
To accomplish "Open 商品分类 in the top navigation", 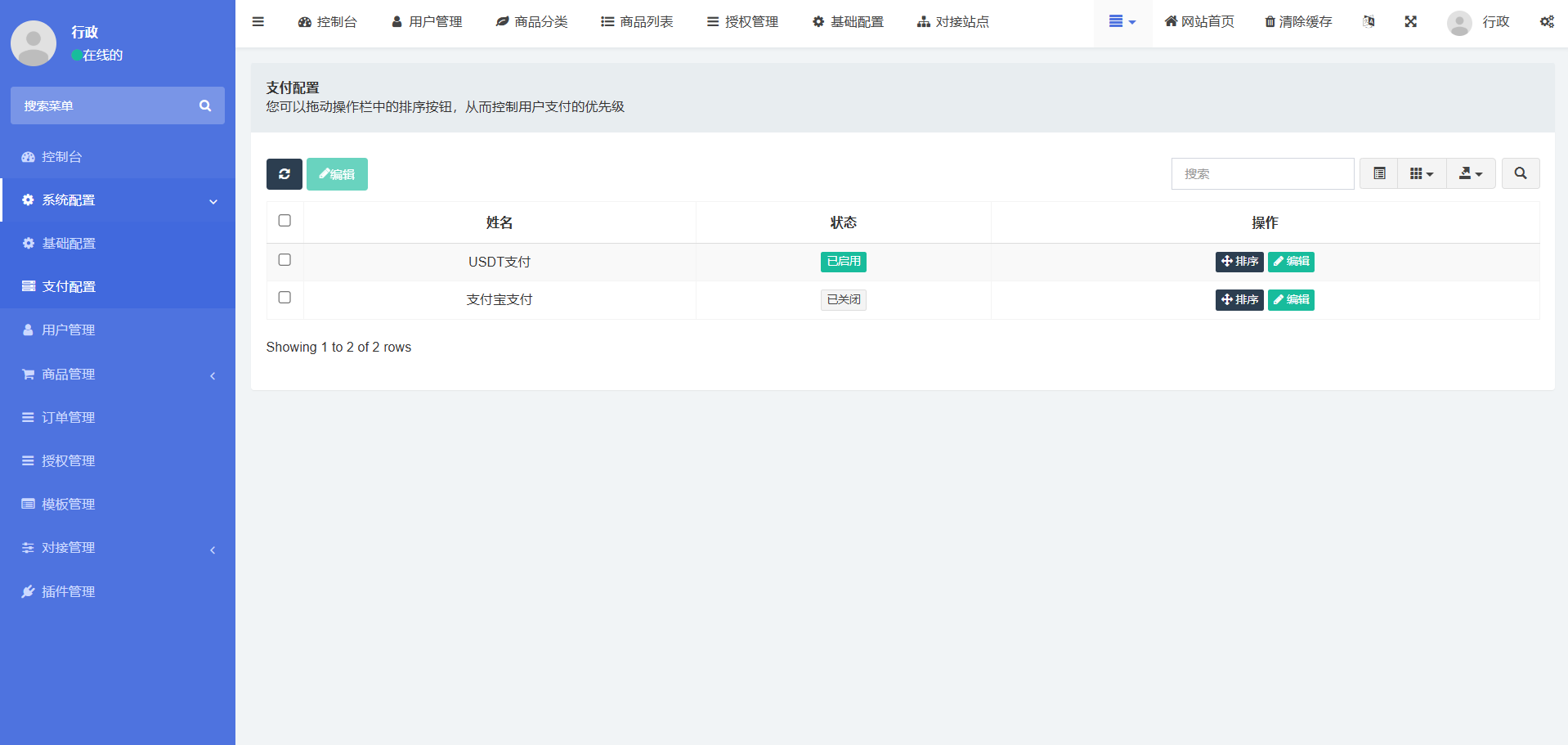I will (x=532, y=22).
